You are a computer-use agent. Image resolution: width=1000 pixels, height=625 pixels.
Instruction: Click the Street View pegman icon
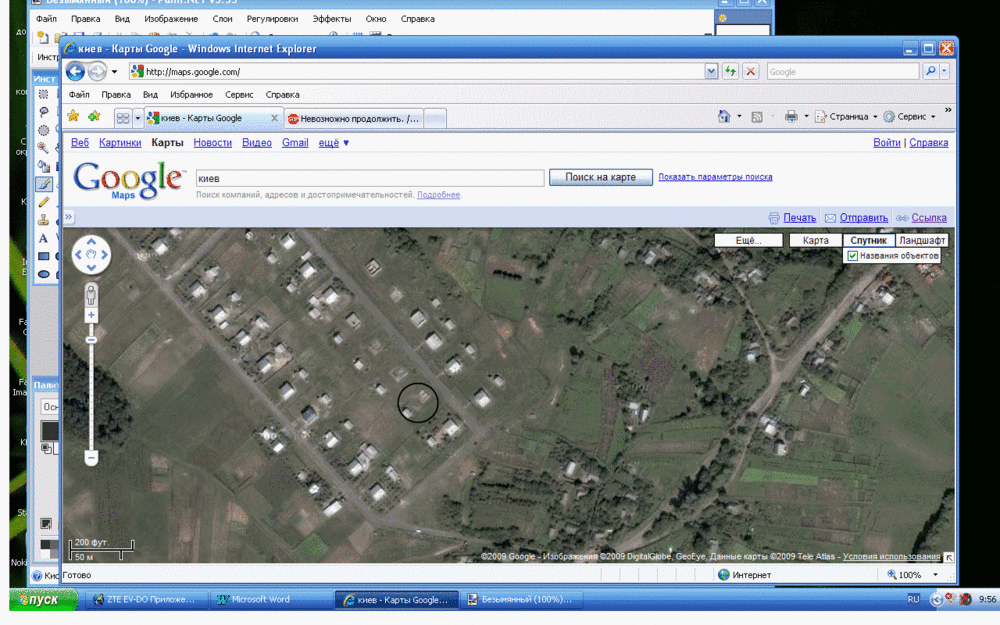coord(91,295)
